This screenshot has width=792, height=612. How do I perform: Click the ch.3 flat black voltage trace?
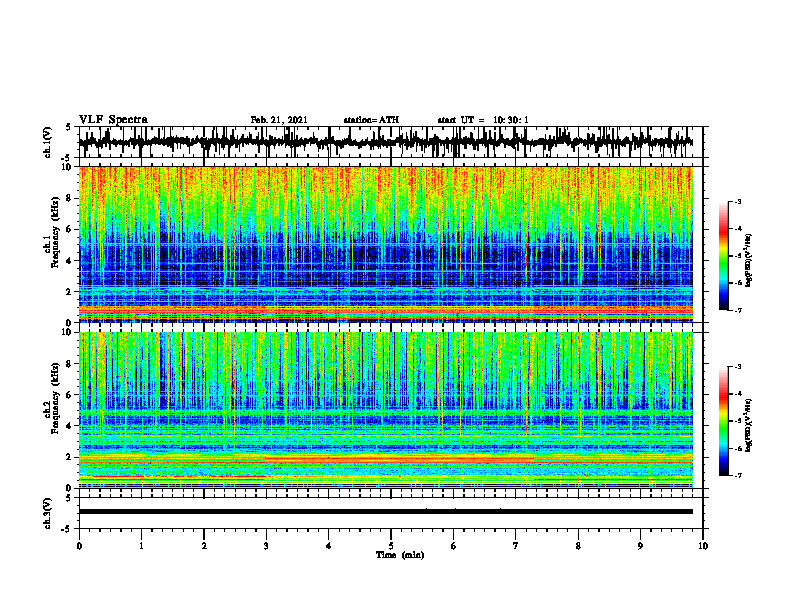[x=386, y=512]
